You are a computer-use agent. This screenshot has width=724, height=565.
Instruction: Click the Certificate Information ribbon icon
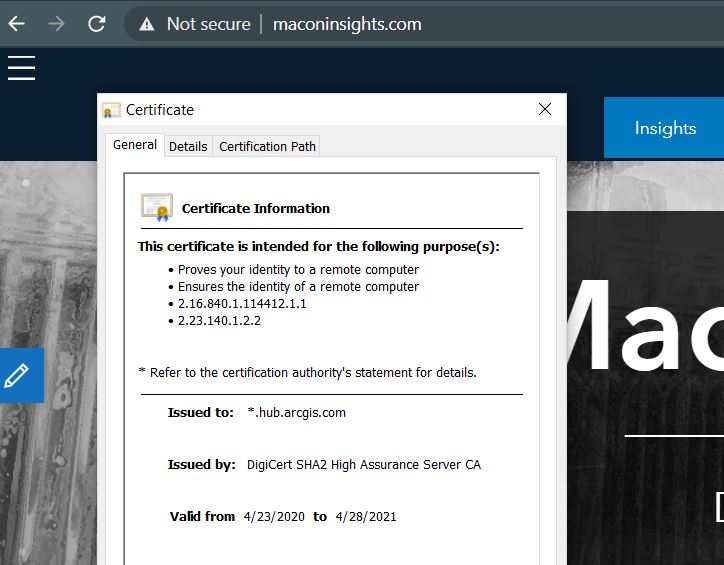click(x=157, y=207)
